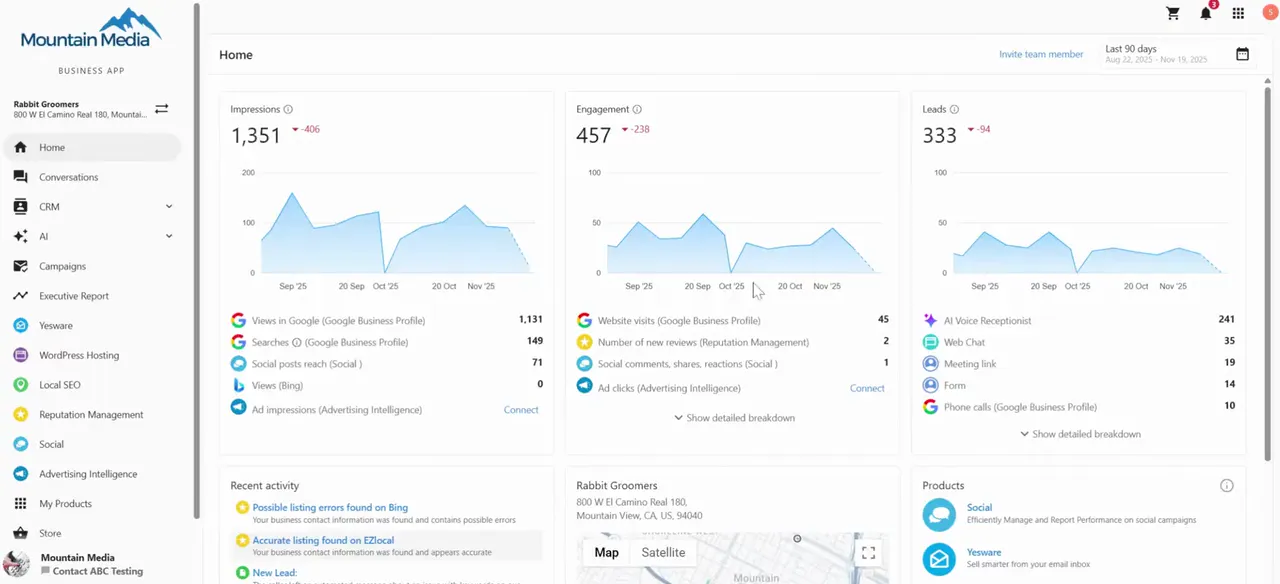
Task: Open the date range calendar icon
Action: pos(1242,54)
